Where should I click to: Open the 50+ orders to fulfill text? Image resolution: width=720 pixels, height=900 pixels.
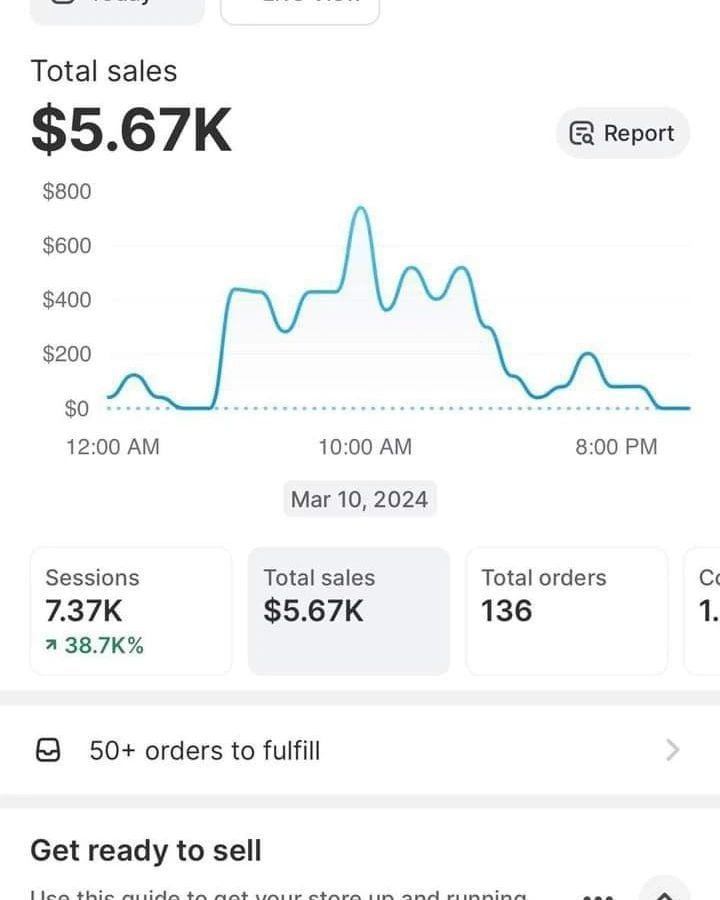pyautogui.click(x=205, y=750)
